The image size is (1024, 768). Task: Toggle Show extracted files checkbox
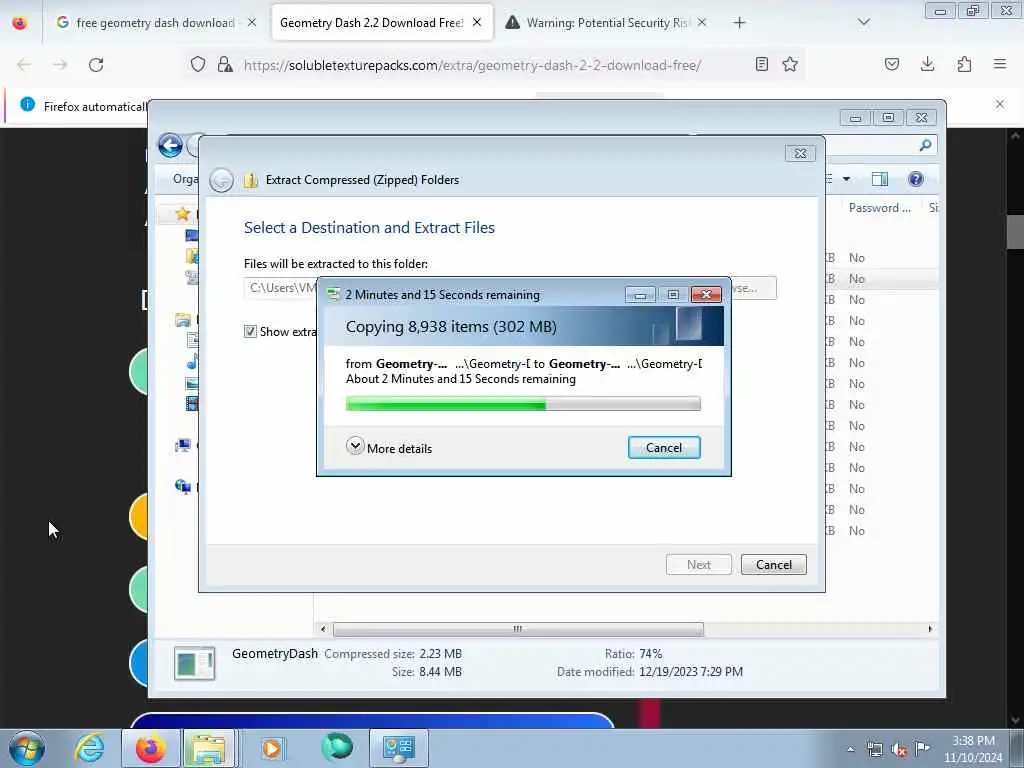(250, 331)
